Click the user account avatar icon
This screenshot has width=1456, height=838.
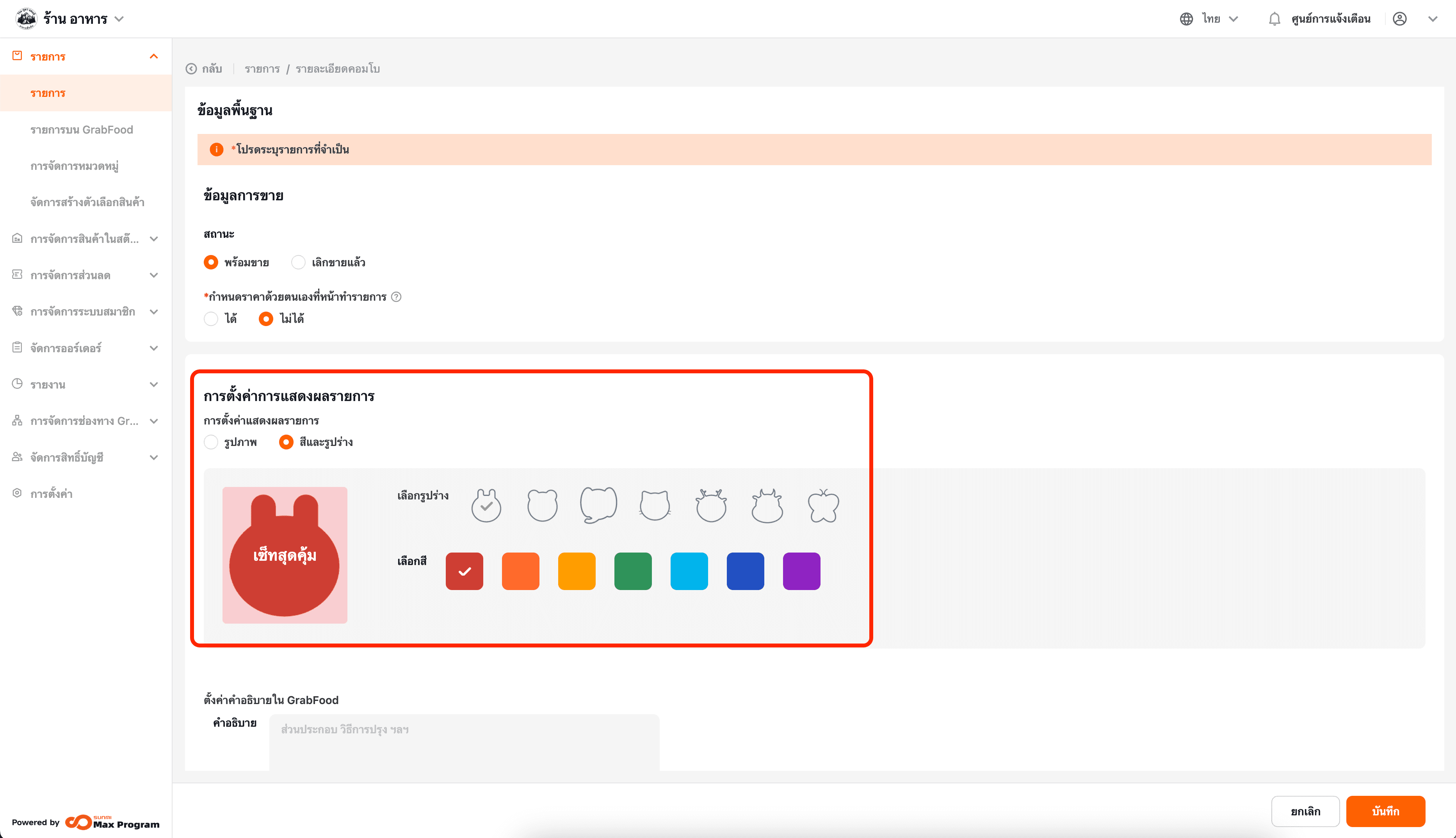pyautogui.click(x=1400, y=19)
